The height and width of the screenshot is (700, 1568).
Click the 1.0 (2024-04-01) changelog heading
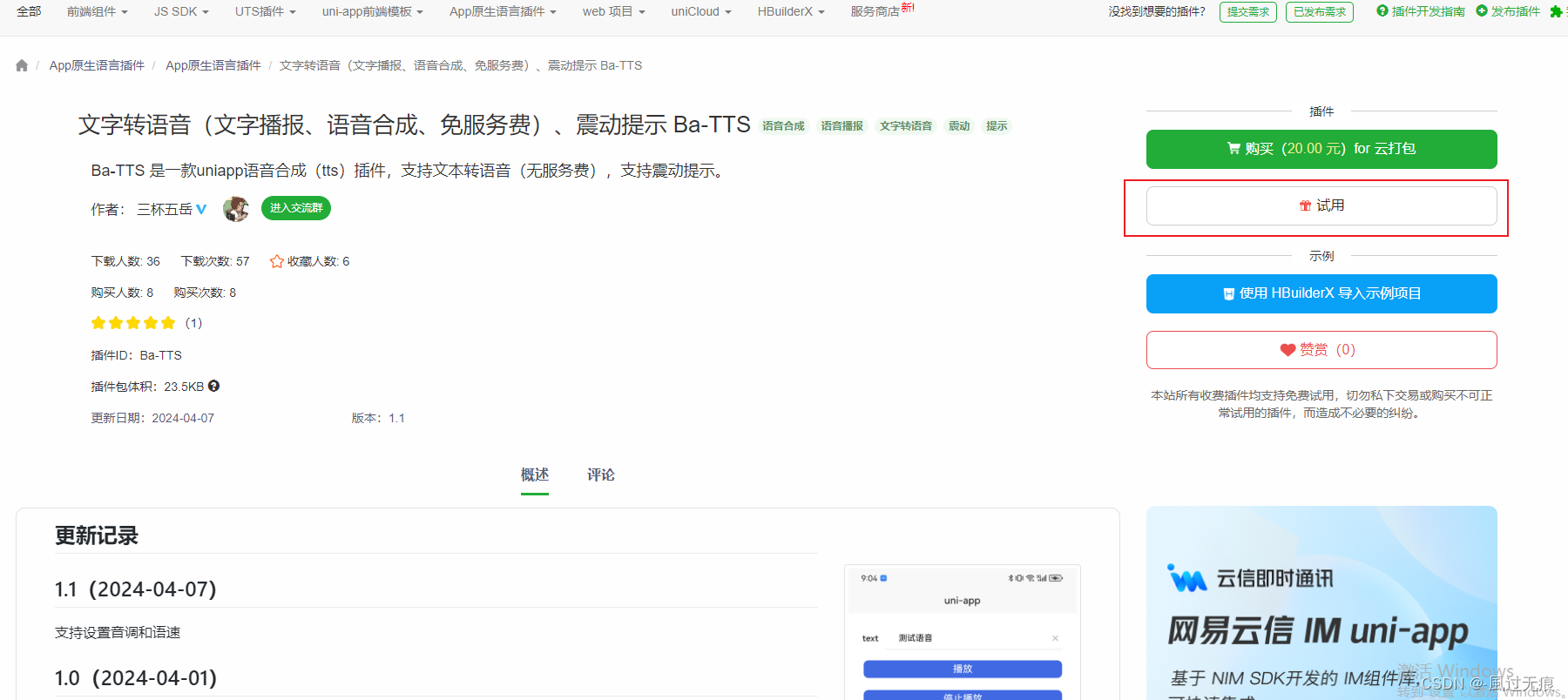(135, 678)
